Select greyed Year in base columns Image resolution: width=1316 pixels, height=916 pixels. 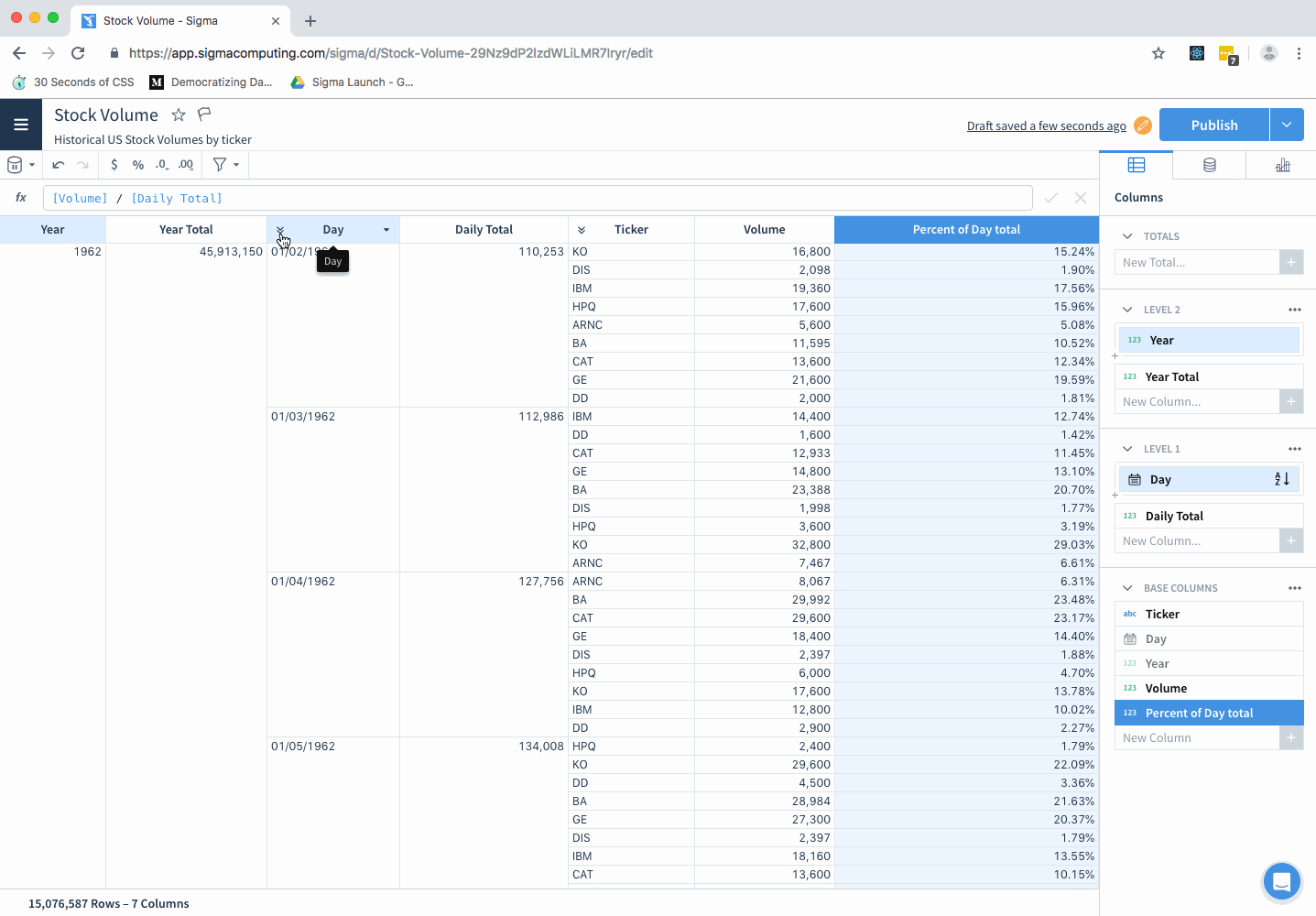click(1209, 663)
